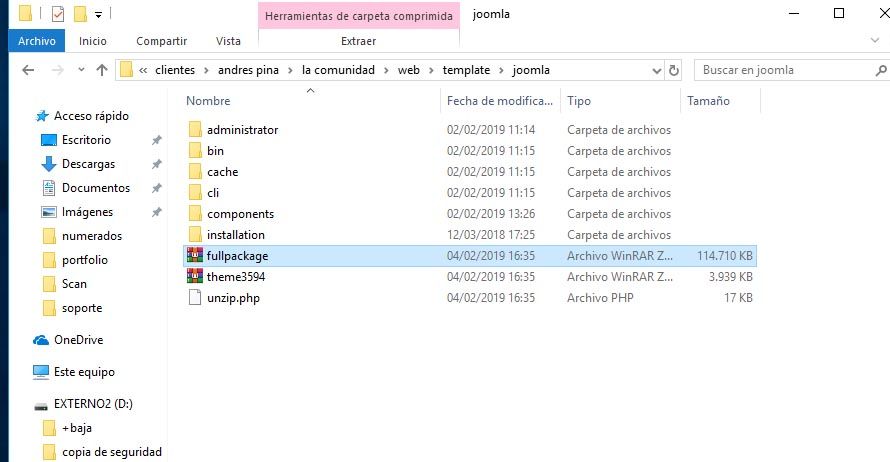Open numerados folder in sidebar
The height and width of the screenshot is (462, 890).
(92, 236)
